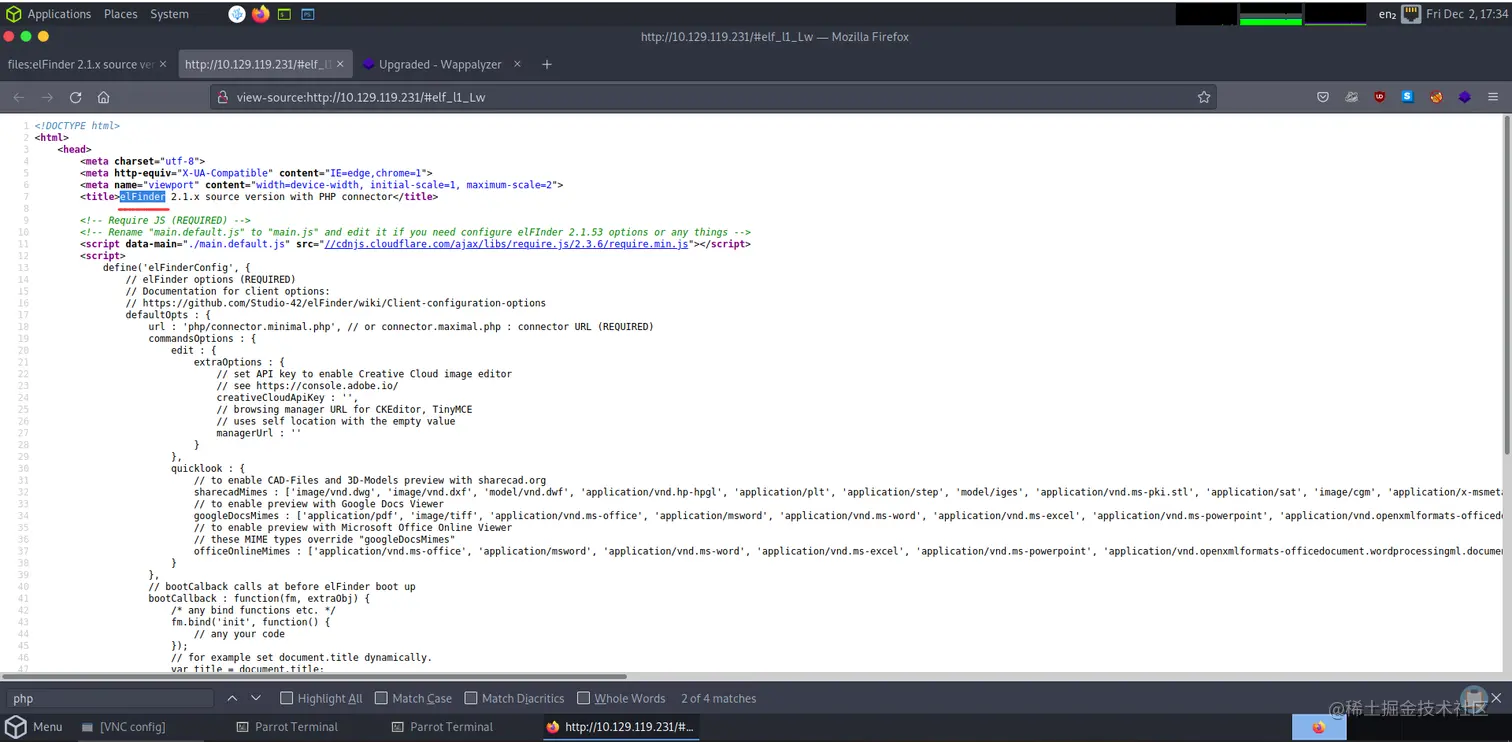Open the Wappalyzer extension in toolbar
The image size is (1512, 742).
pos(1465,97)
